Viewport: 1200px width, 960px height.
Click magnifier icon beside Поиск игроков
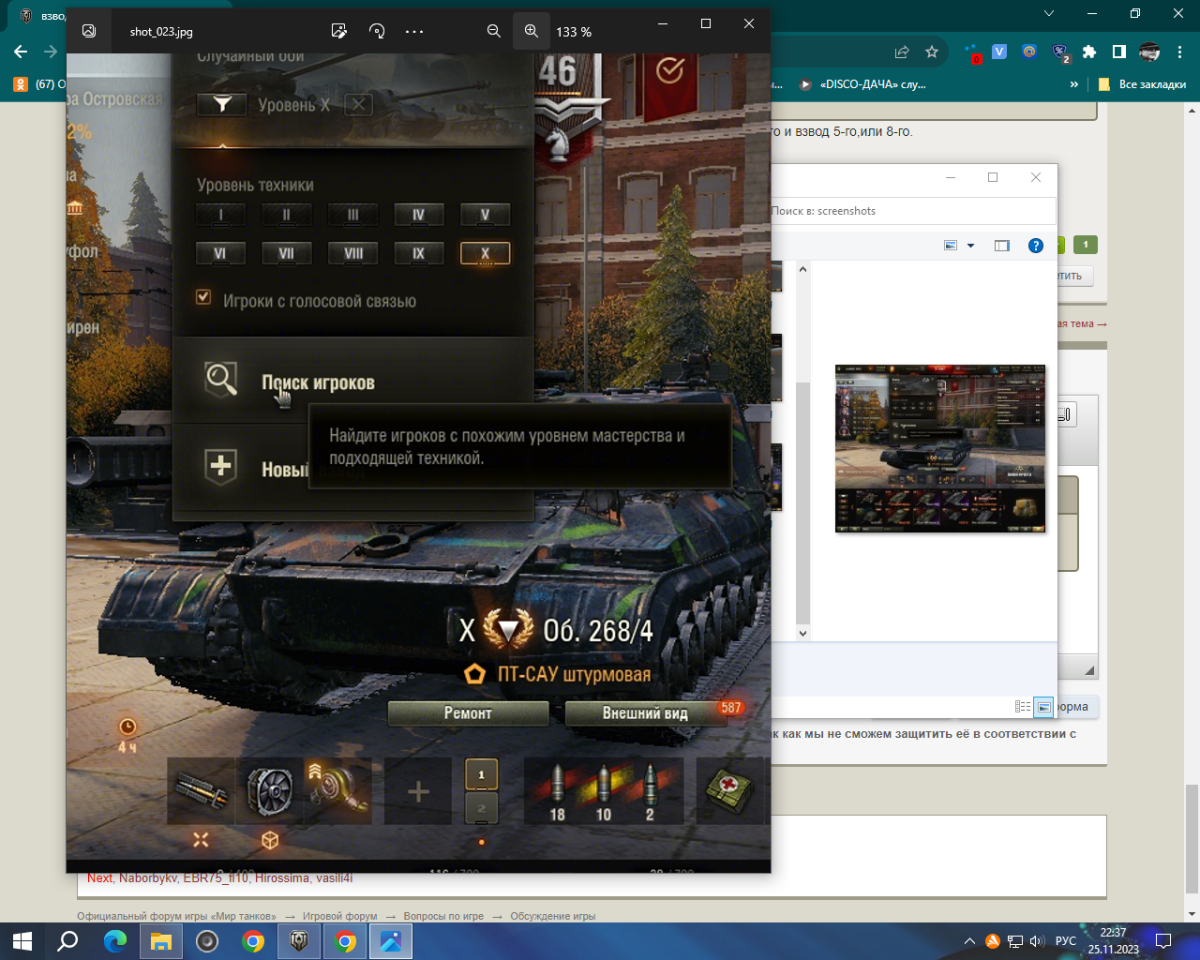pos(221,380)
